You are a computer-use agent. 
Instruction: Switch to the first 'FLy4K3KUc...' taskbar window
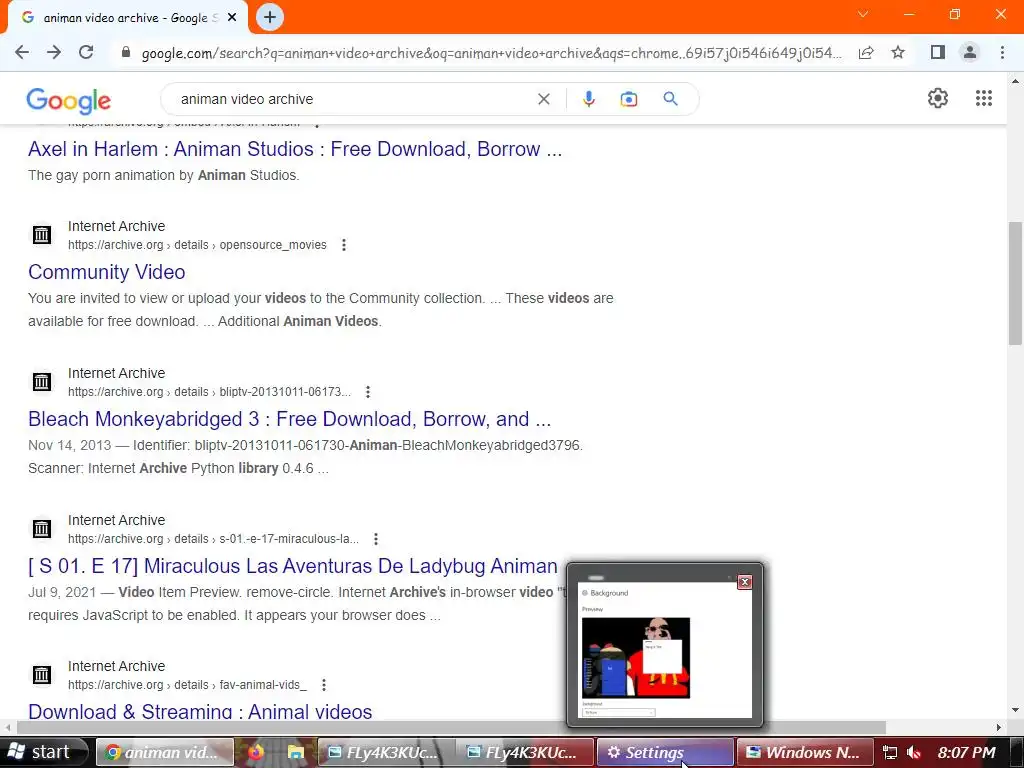(x=386, y=752)
